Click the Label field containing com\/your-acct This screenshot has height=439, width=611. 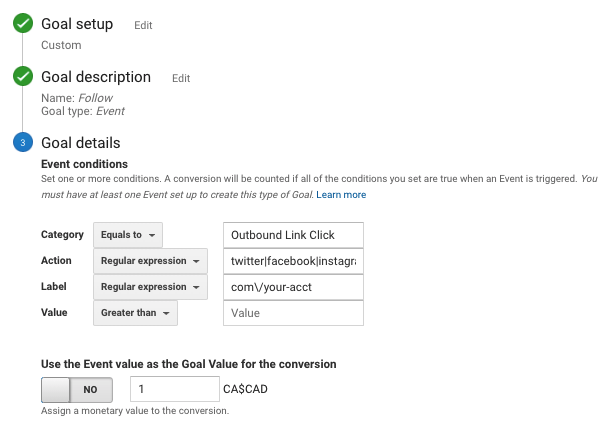(293, 287)
